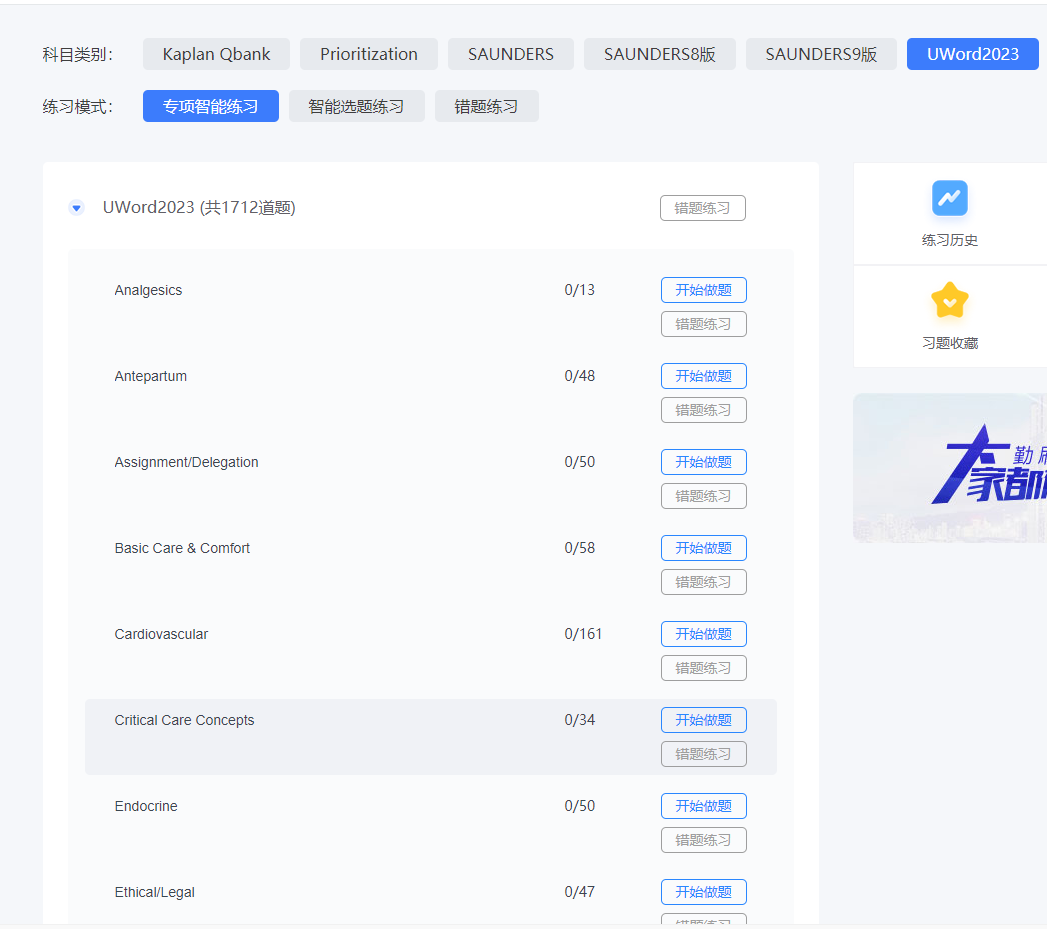Start Antepartum questions with 开始做题
Image resolution: width=1047 pixels, height=929 pixels.
click(704, 376)
